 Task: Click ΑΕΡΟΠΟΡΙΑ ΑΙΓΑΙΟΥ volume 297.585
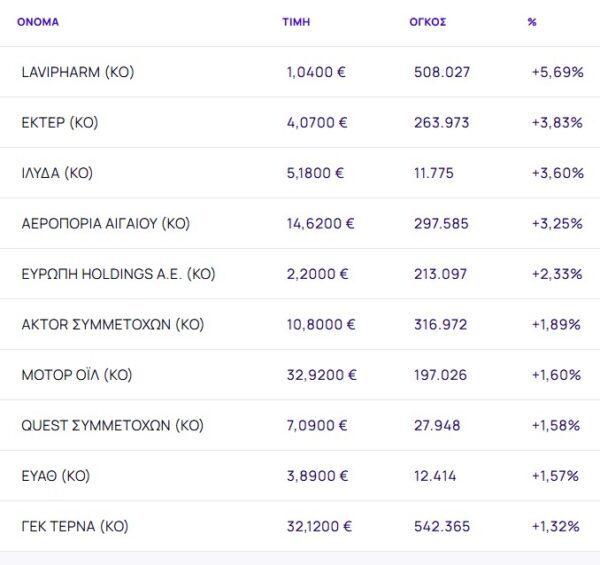click(x=441, y=224)
